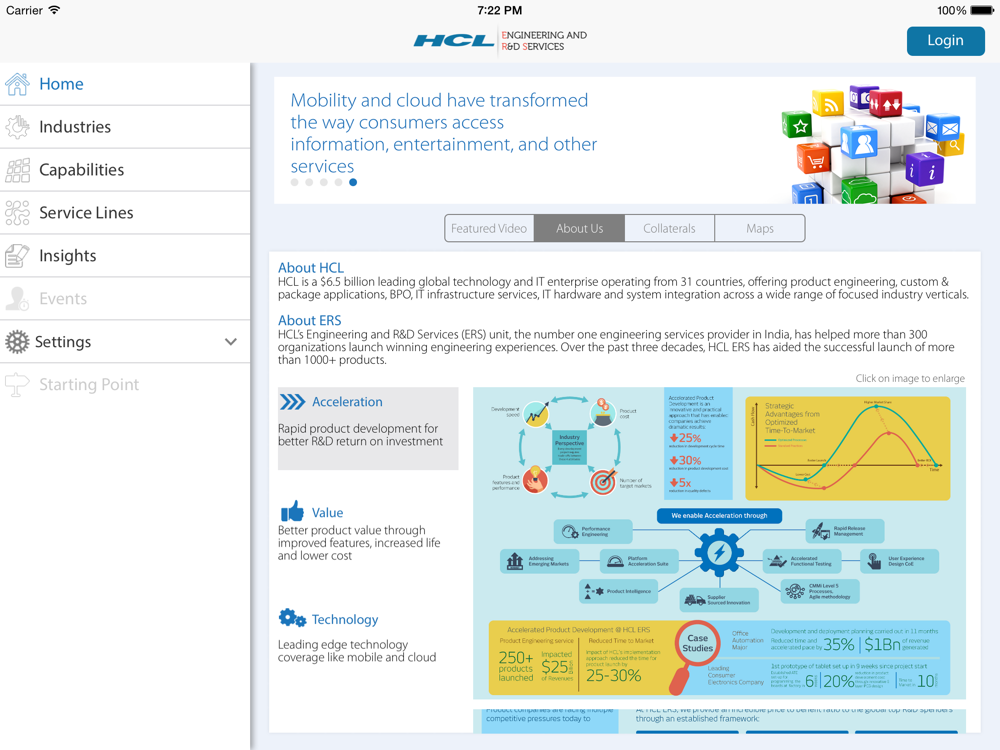
Task: Tap the battery indicator in status bar
Action: tap(982, 10)
